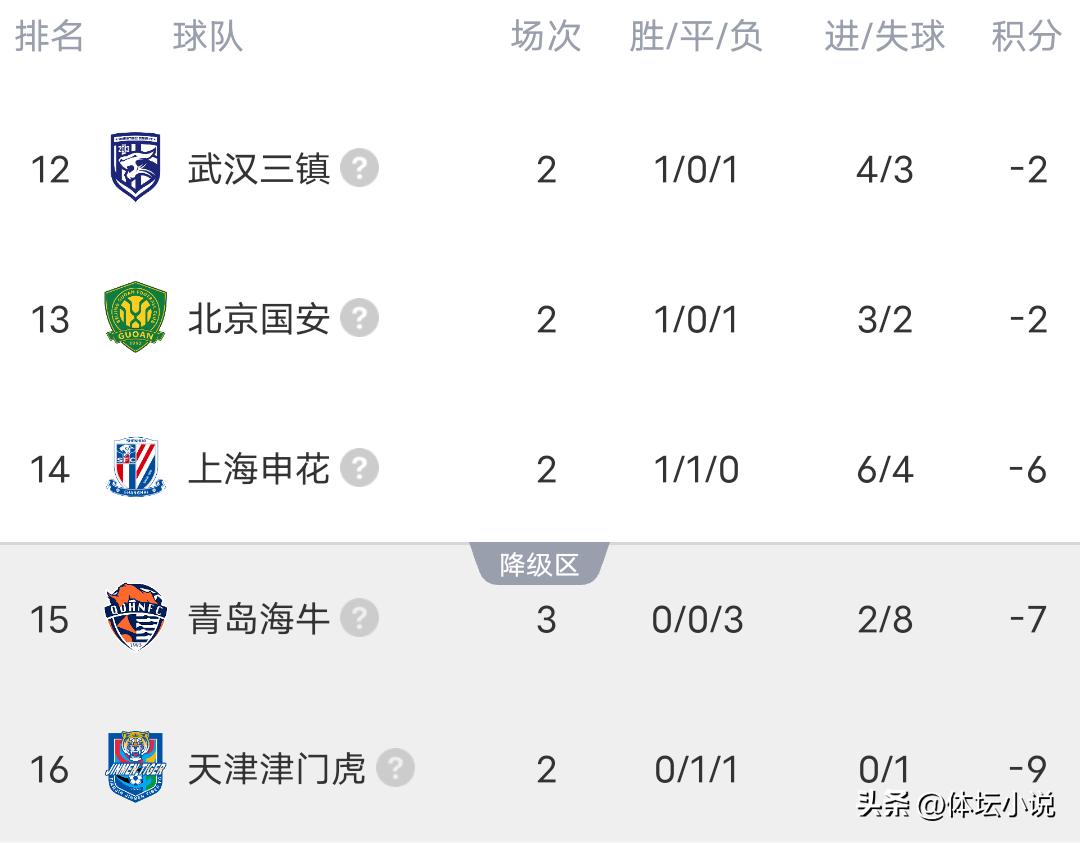Open the 天津津门虎 team page

click(277, 768)
